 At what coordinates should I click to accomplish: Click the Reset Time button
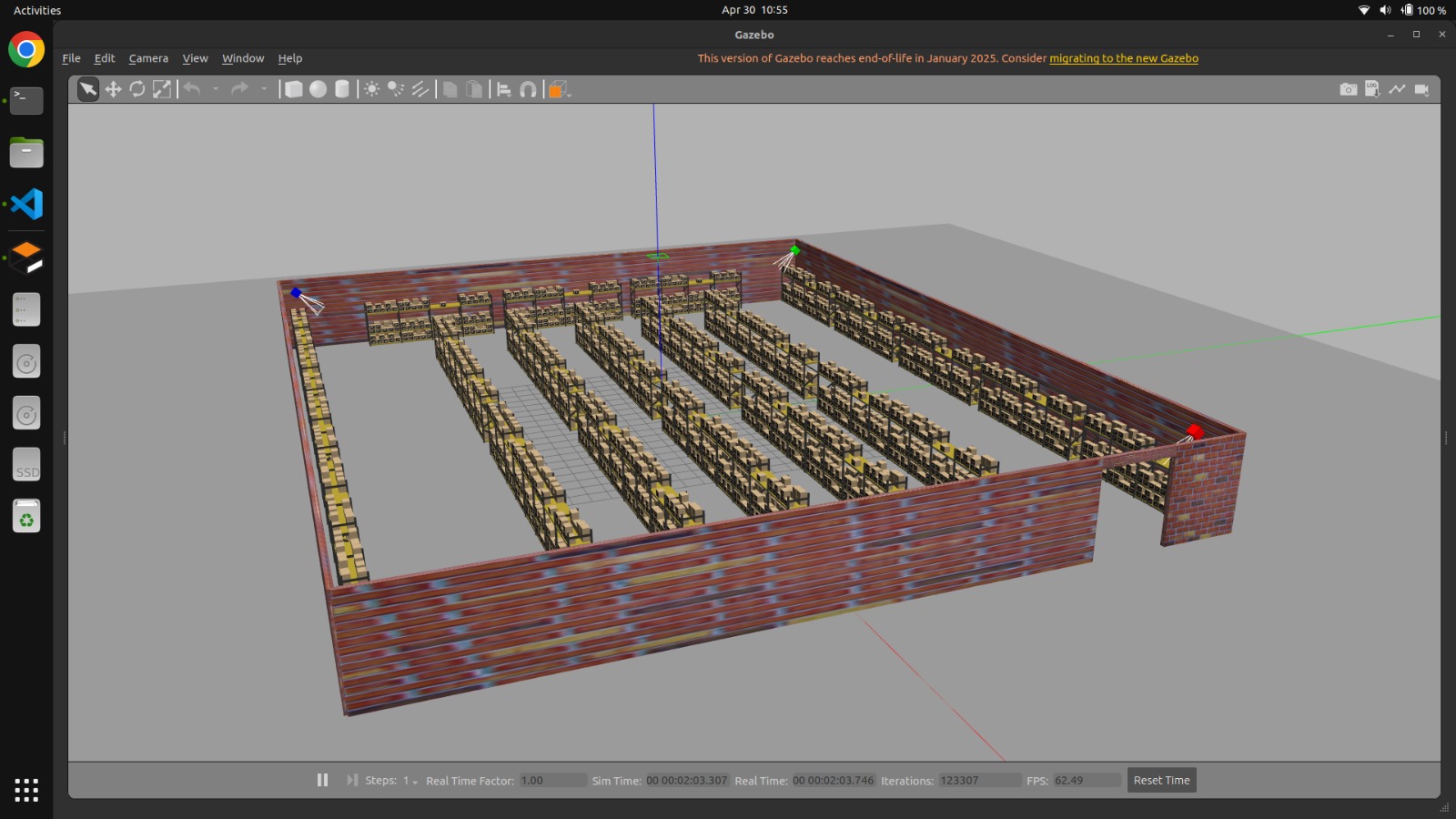1161,780
